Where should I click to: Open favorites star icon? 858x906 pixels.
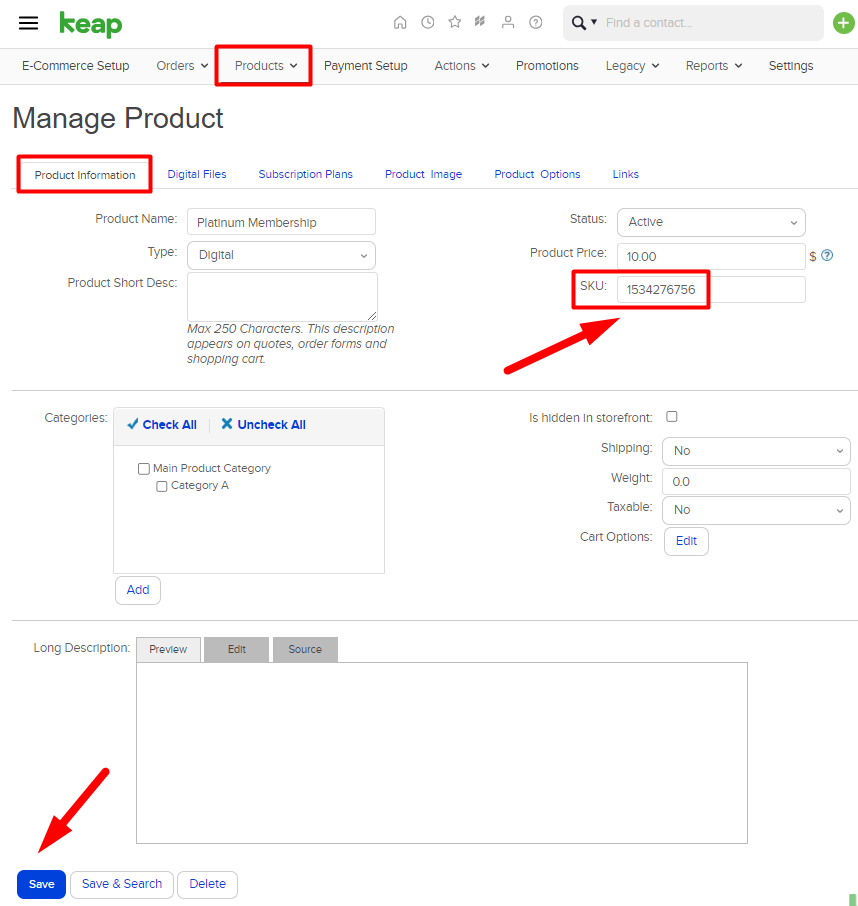pos(455,22)
